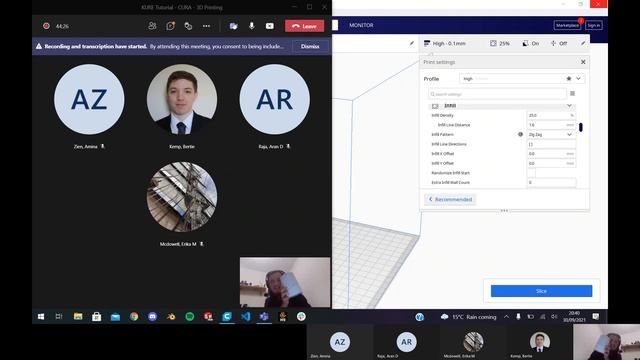Click taskbar volume speaker icon
This screenshot has height=360, width=640.
[x=554, y=317]
